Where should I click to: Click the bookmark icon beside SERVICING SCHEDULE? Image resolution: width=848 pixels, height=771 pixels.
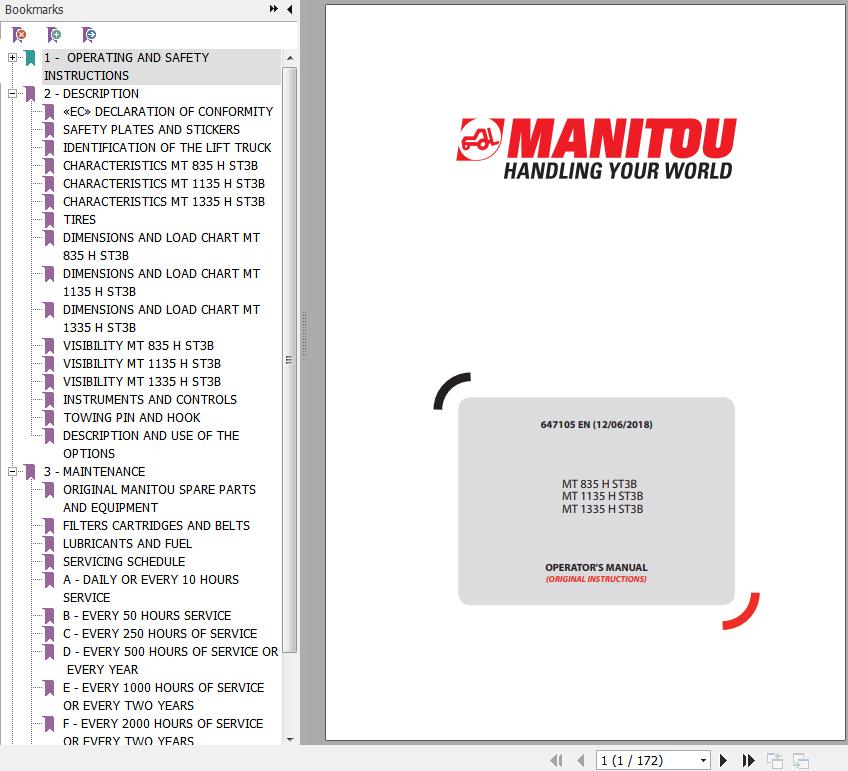(x=49, y=562)
